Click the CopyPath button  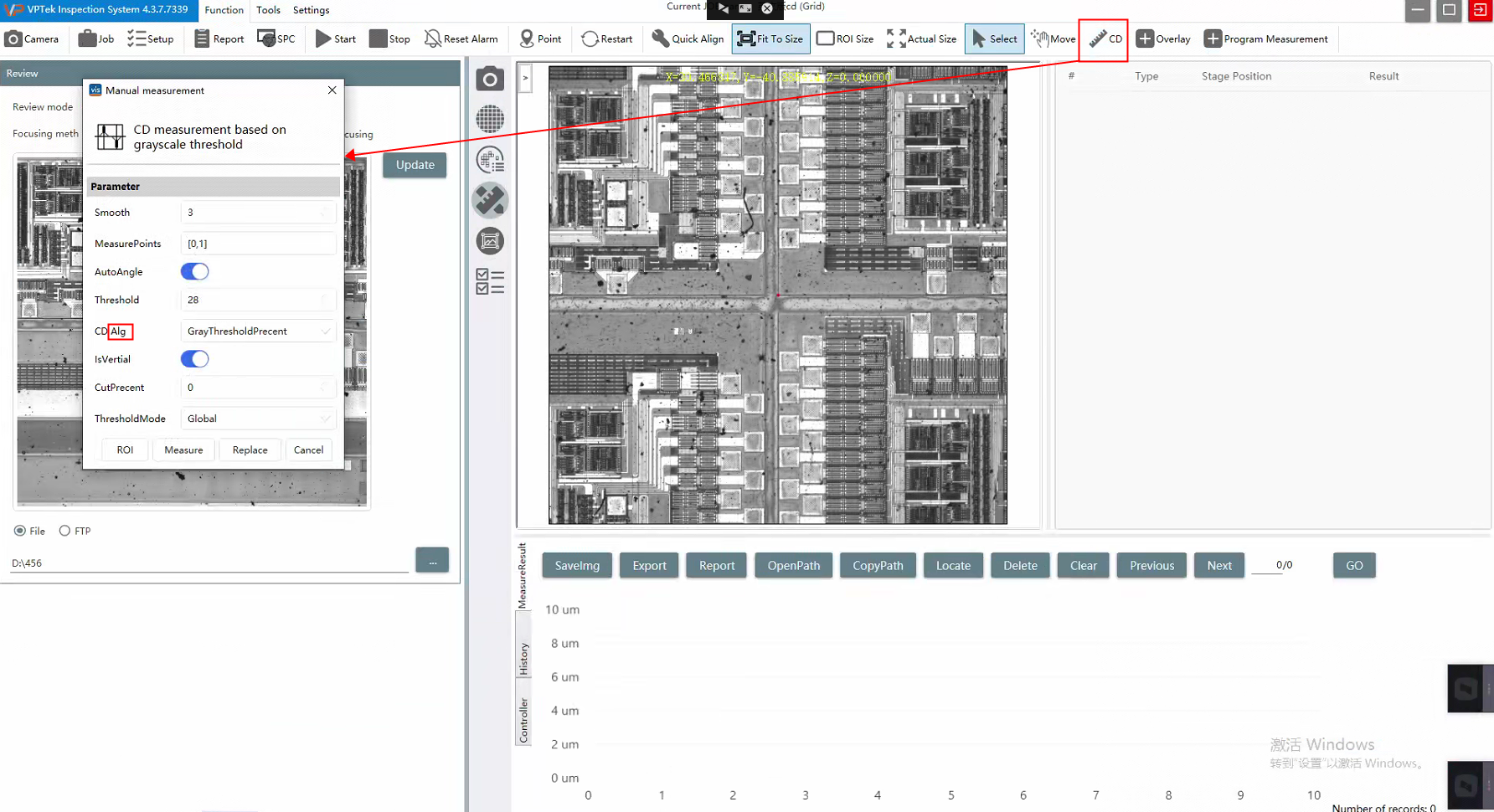[878, 566]
